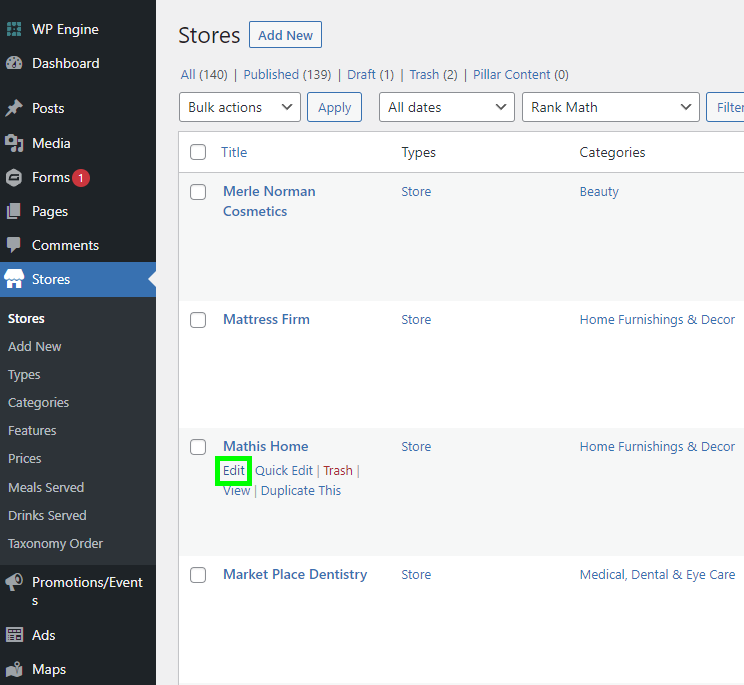Click the Posts pushpin icon
Viewport: 744px width, 685px height.
pos(14,108)
